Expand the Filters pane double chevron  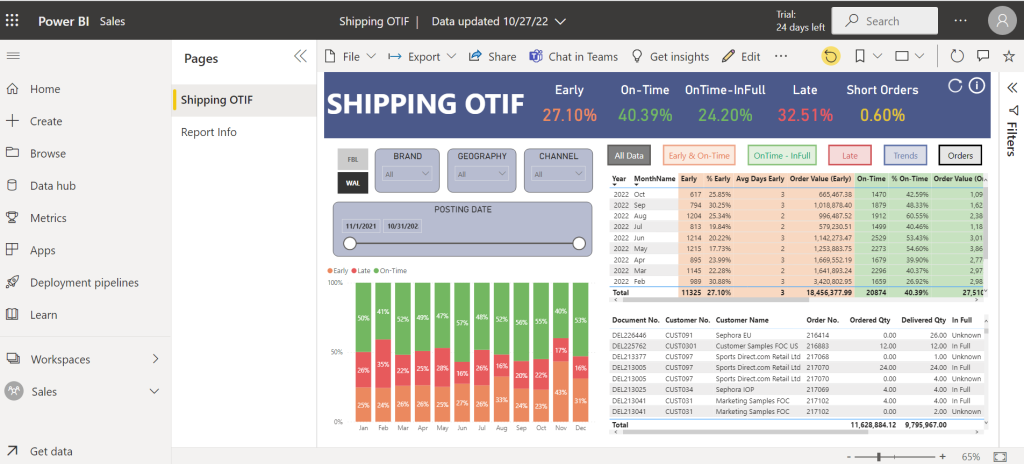(x=1013, y=88)
